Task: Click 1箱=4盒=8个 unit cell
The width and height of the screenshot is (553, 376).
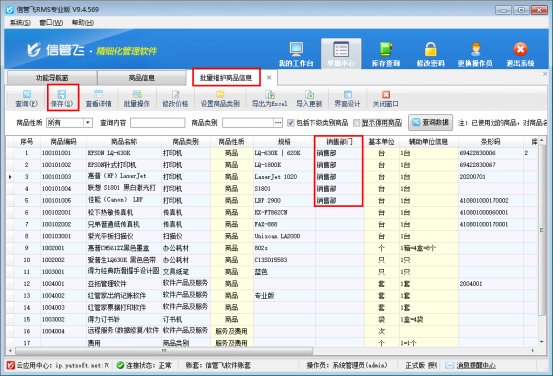Action: 428,248
